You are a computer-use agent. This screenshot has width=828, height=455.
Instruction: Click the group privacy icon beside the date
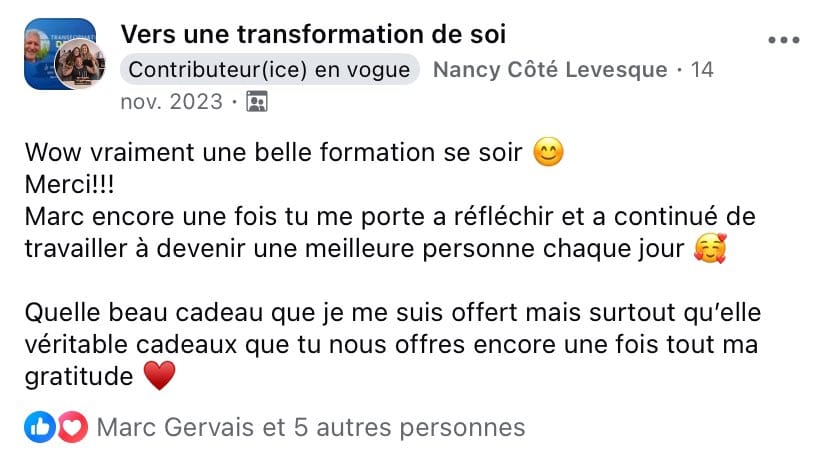[256, 101]
